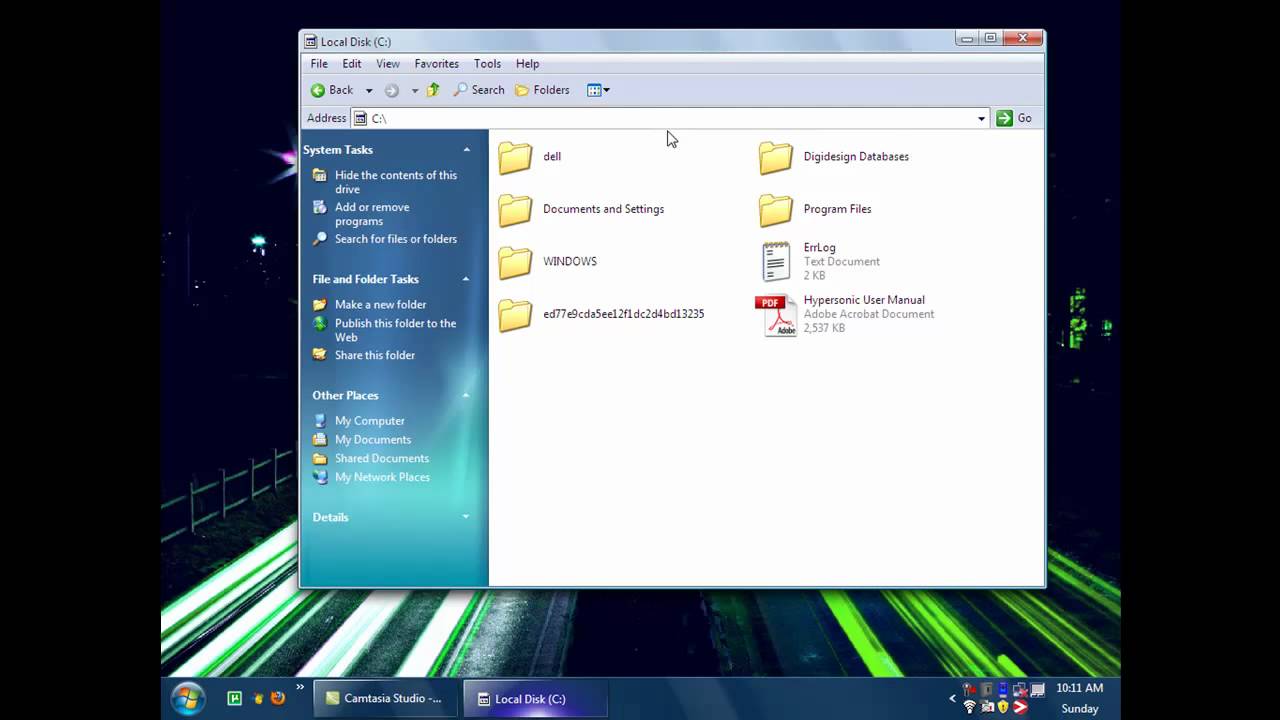Click the taskbar clock showing 10:11 AM

pyautogui.click(x=1080, y=688)
